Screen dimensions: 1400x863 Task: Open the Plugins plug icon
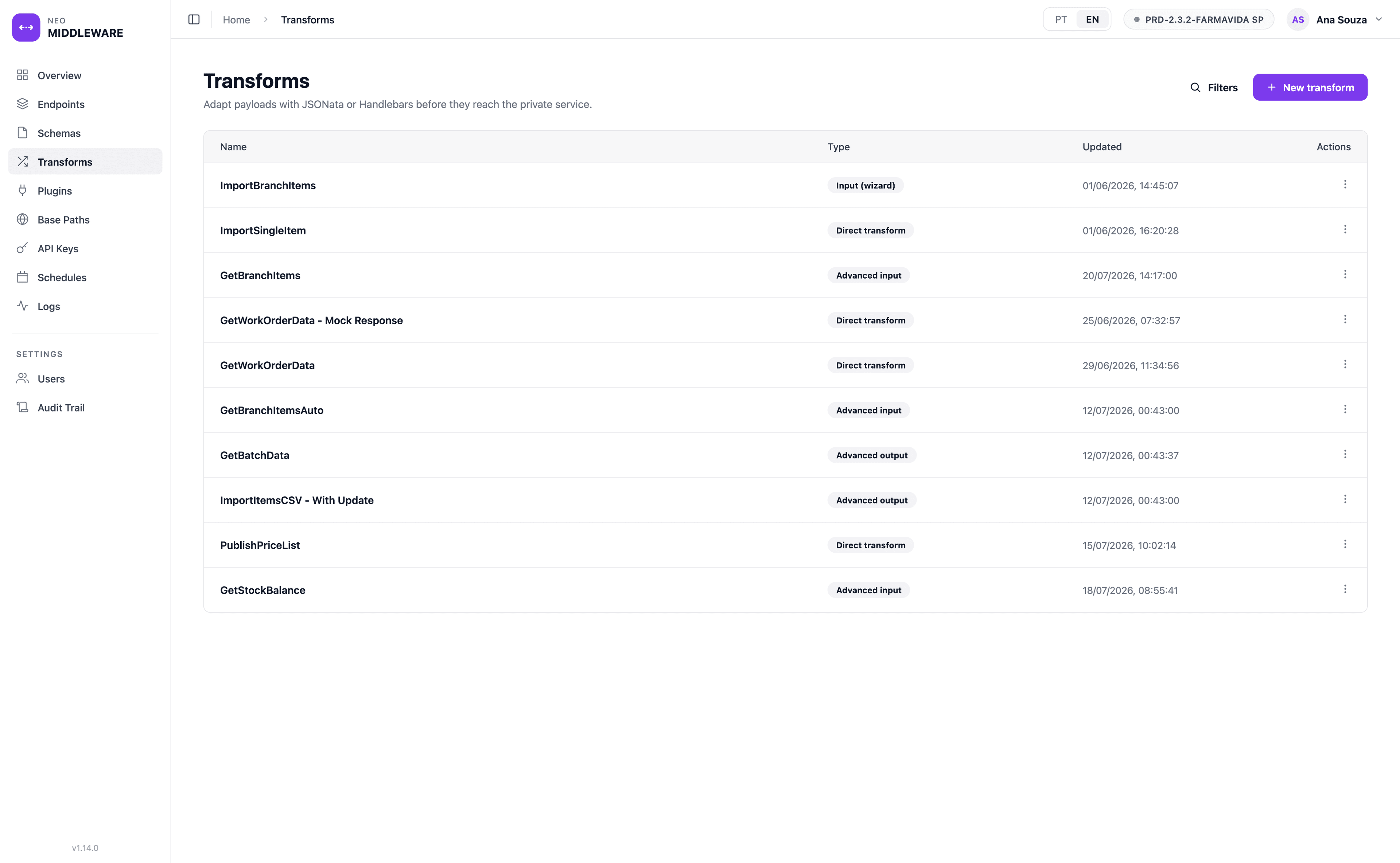22,191
